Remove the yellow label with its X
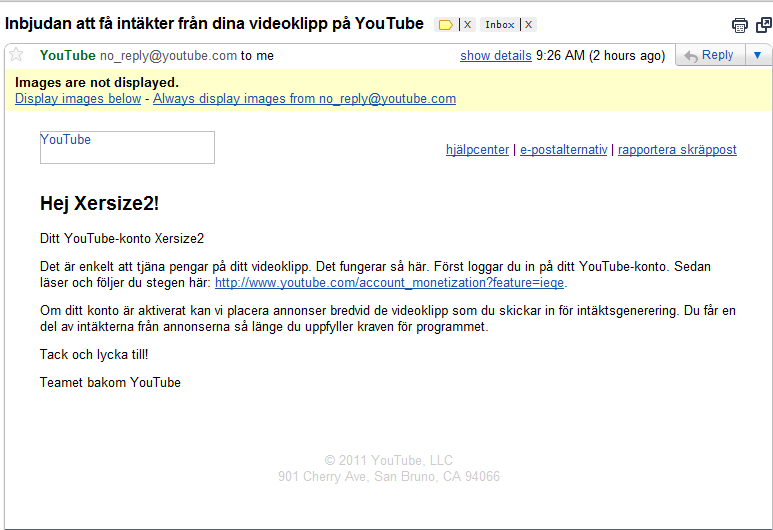 point(468,25)
